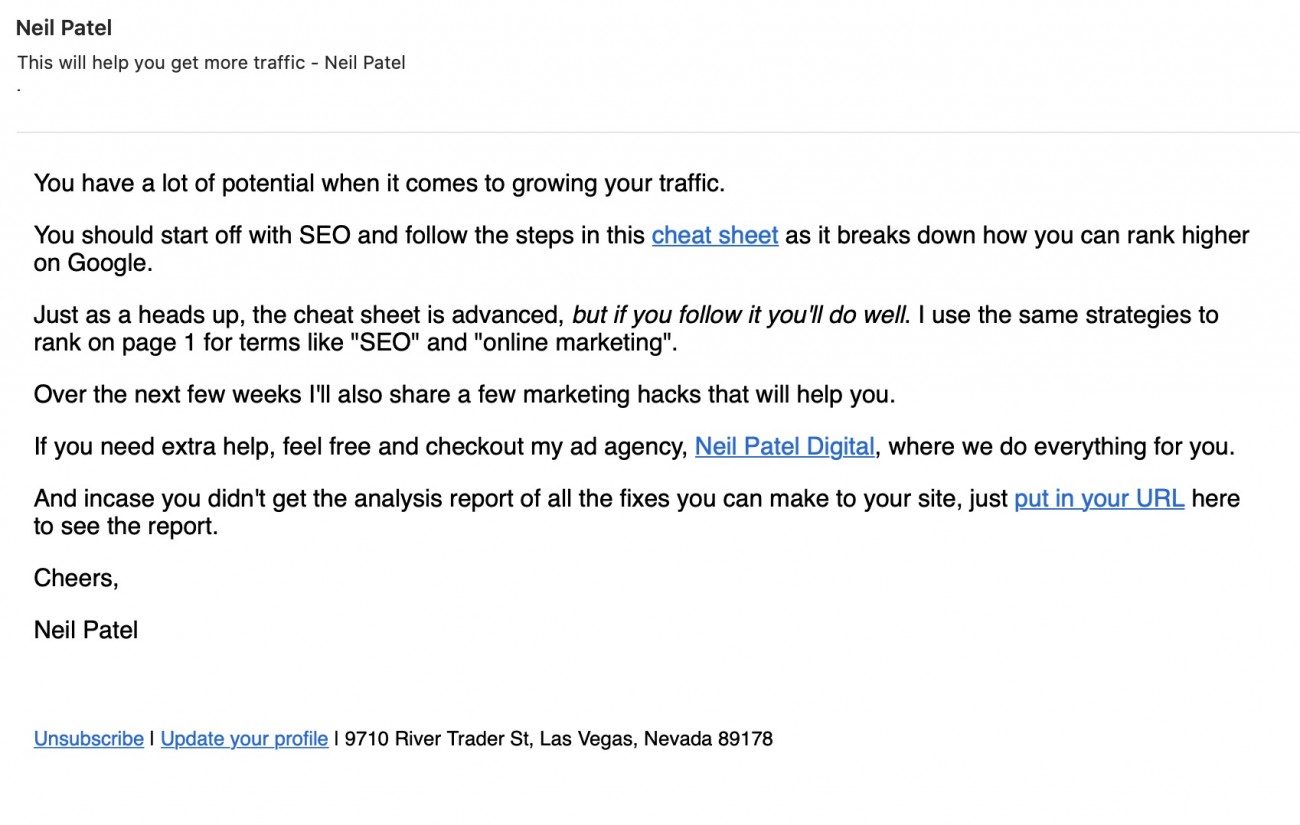Click the Neil Patel signature below Cheers

coord(86,630)
